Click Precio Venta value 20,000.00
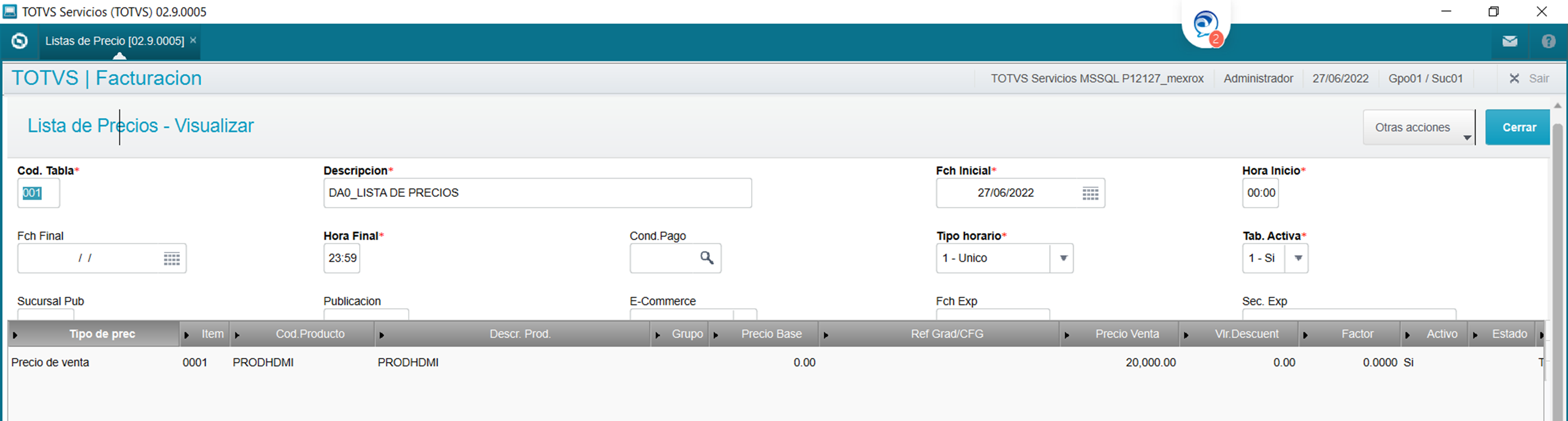Screen dimensions: 1568x421 coord(1150,362)
